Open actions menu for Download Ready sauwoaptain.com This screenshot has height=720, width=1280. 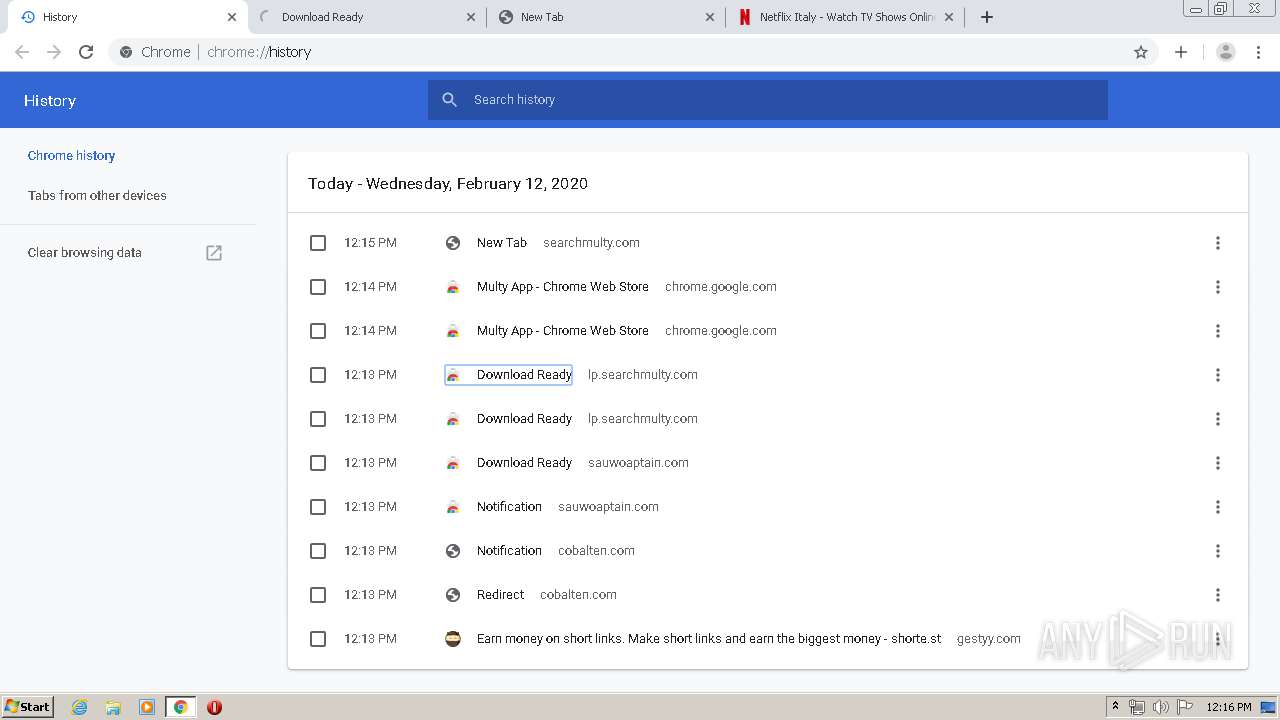1218,463
